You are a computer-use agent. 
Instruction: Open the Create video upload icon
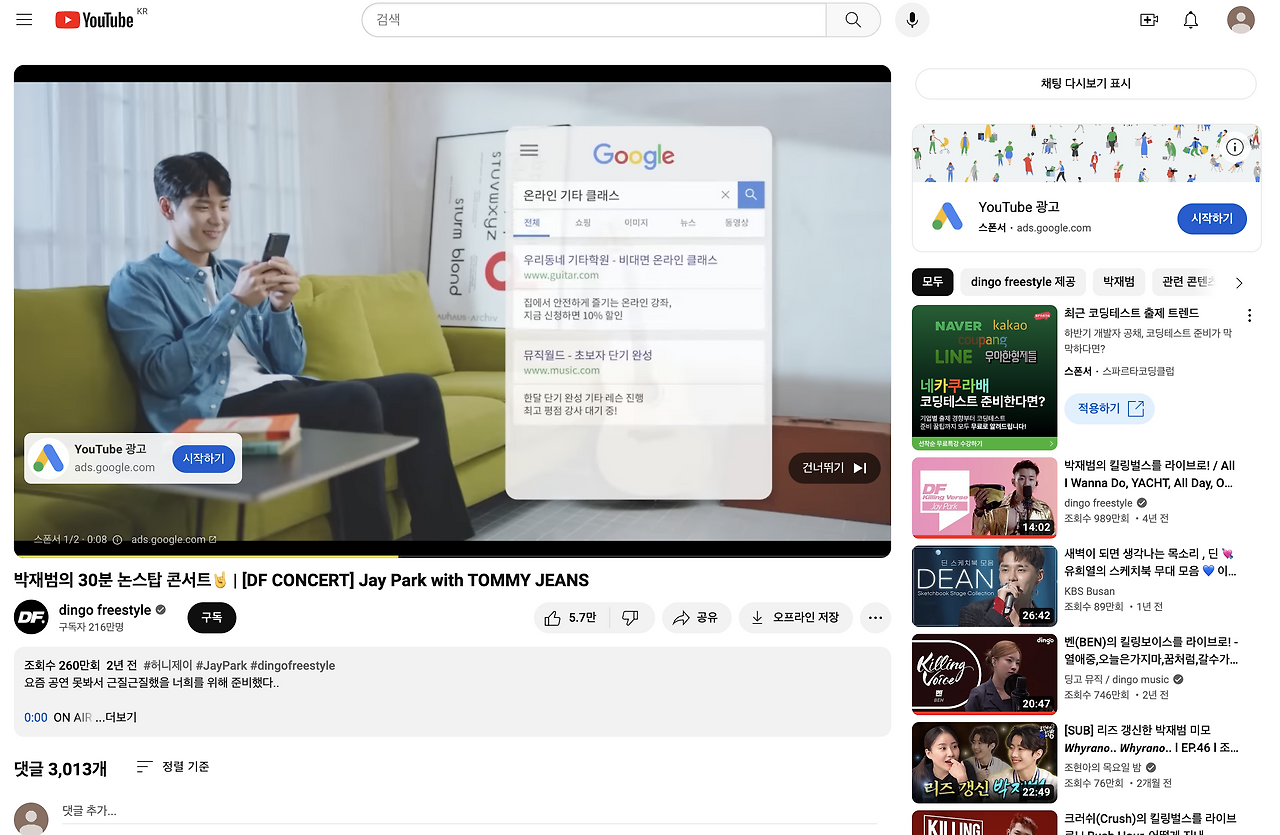[x=1148, y=19]
